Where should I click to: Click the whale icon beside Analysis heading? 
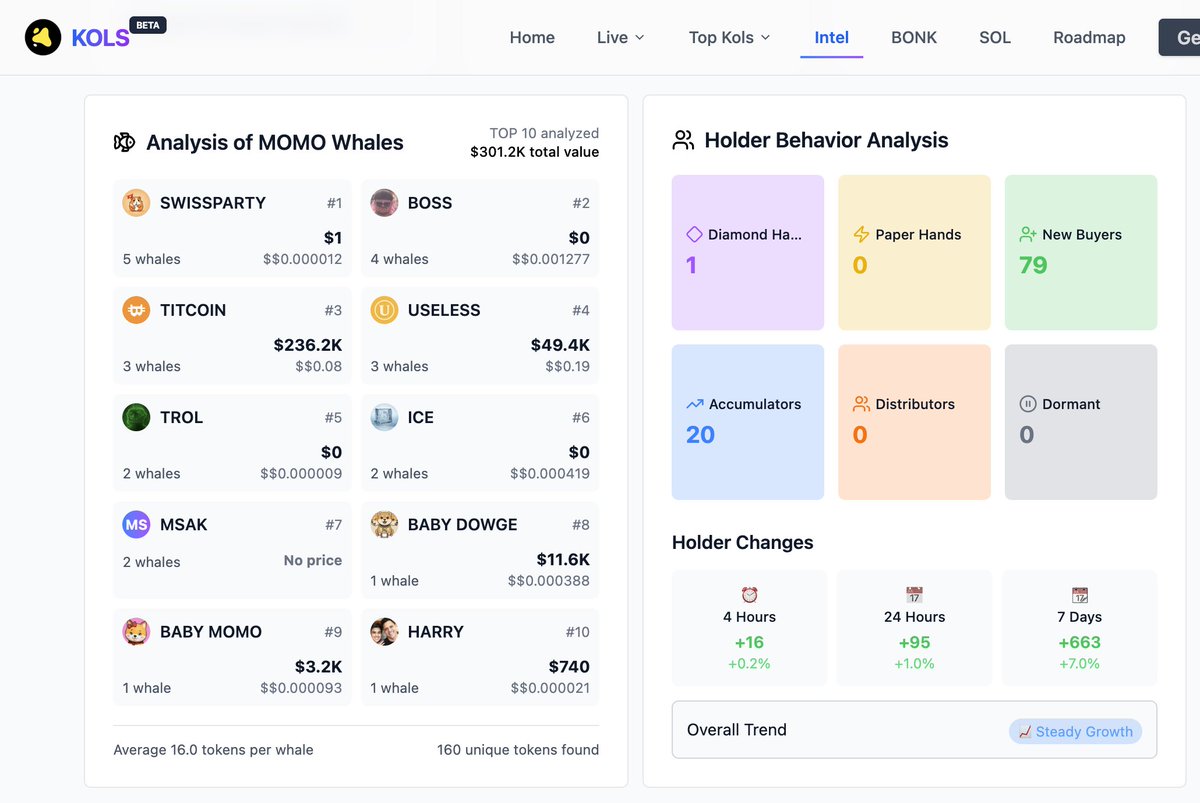click(124, 142)
